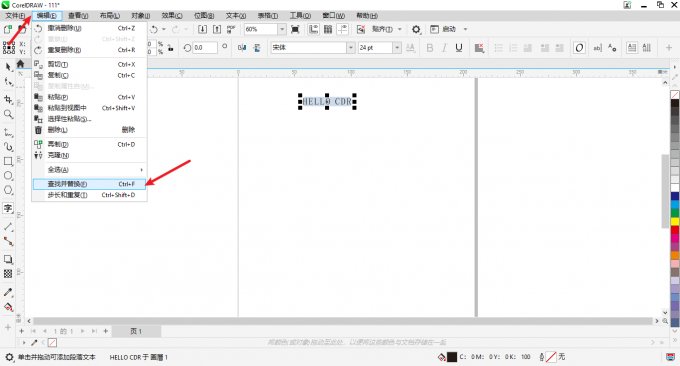Open the Welcome home tab icon
The image size is (680, 366).
(x=20, y=64)
